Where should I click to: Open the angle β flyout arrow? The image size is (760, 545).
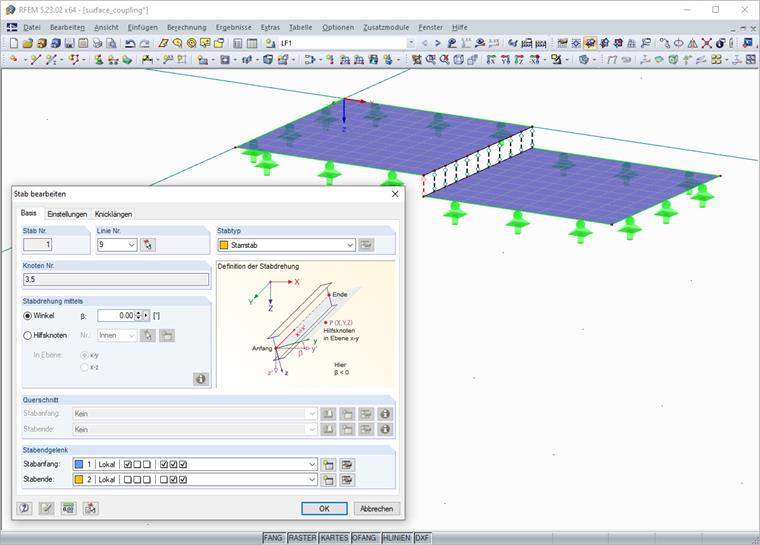146,316
